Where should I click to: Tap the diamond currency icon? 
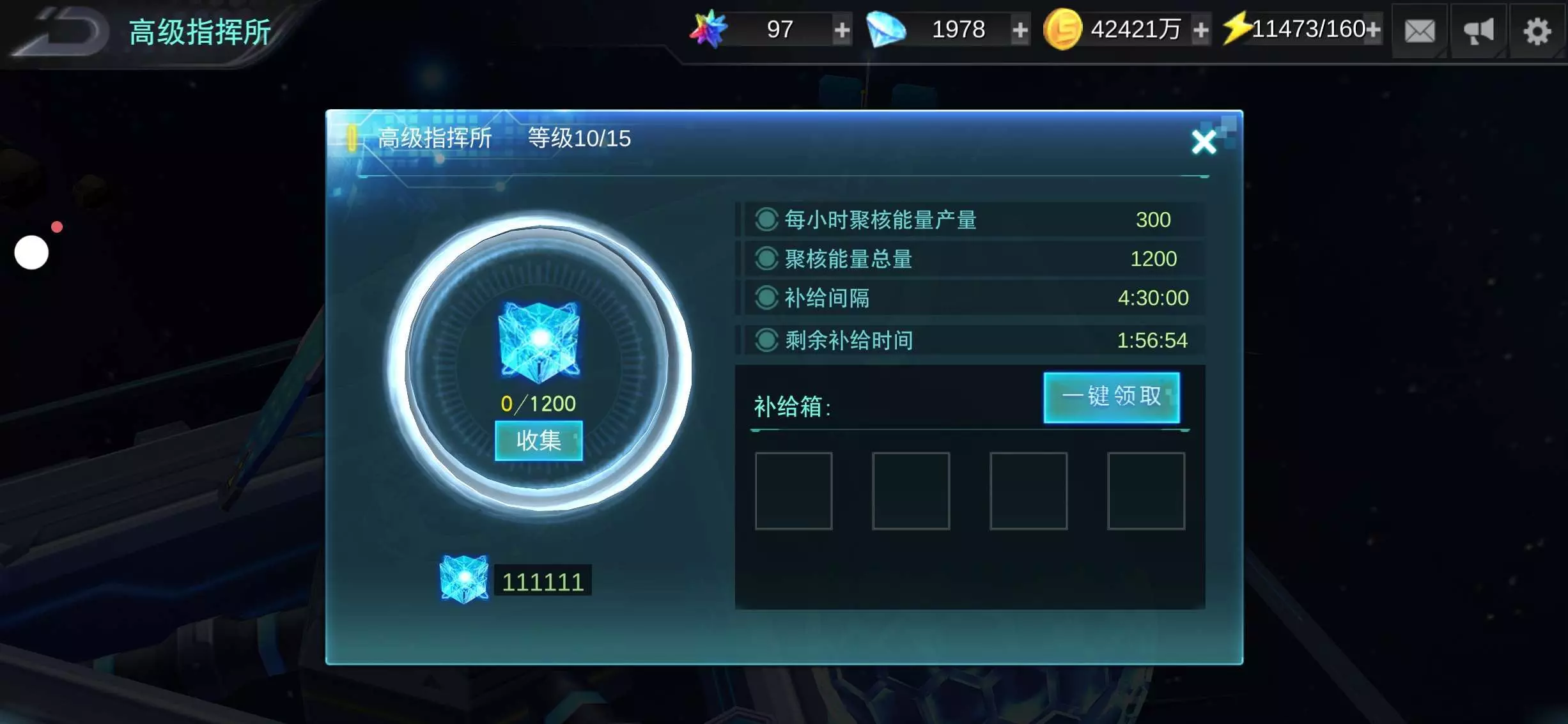(x=886, y=30)
